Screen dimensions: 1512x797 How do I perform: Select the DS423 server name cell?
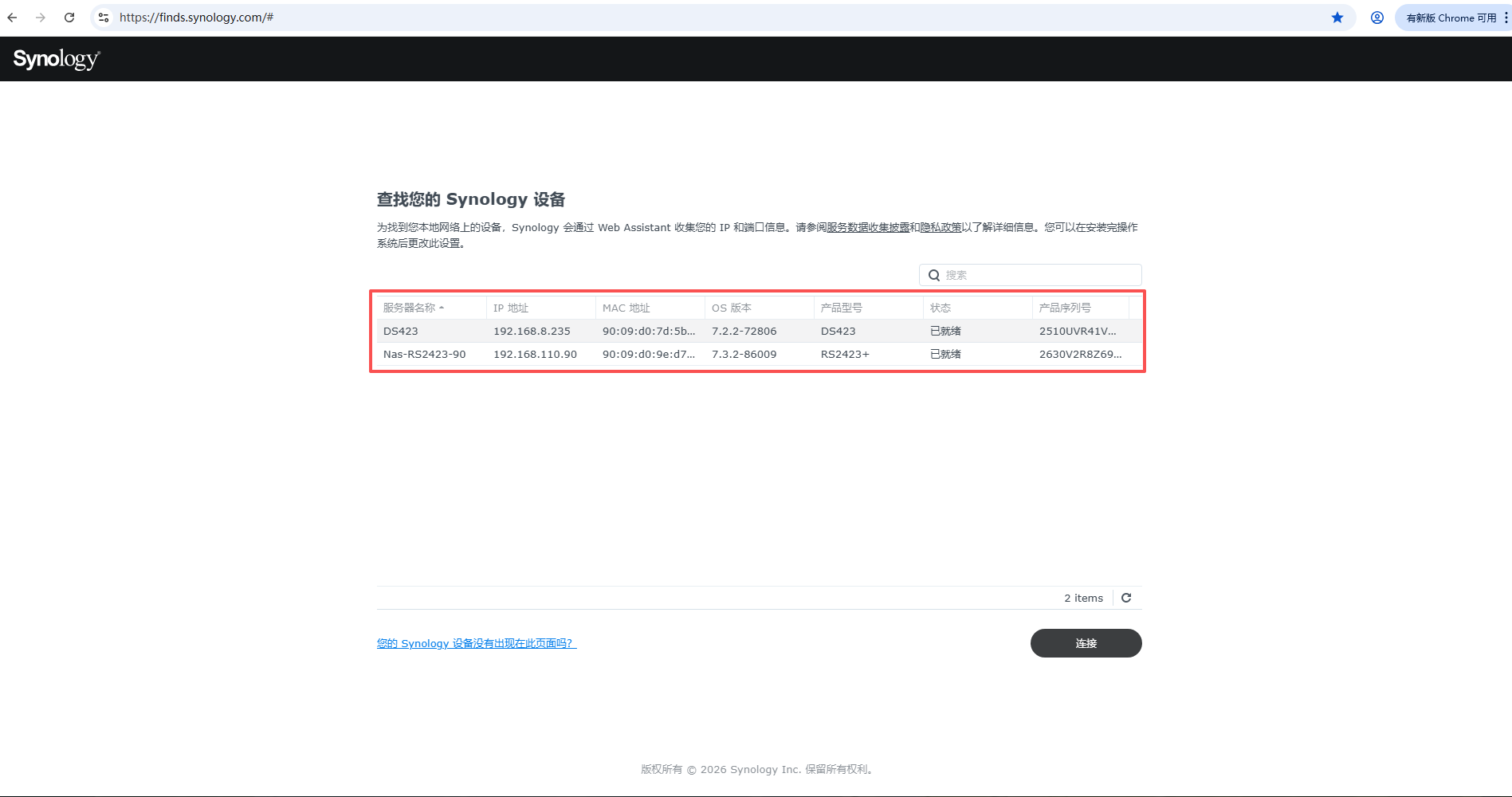[x=401, y=331]
